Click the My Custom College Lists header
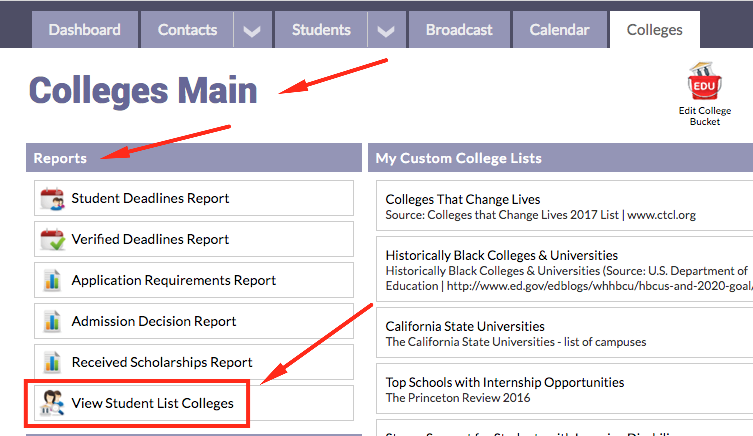Image resolution: width=753 pixels, height=436 pixels. pos(560,157)
